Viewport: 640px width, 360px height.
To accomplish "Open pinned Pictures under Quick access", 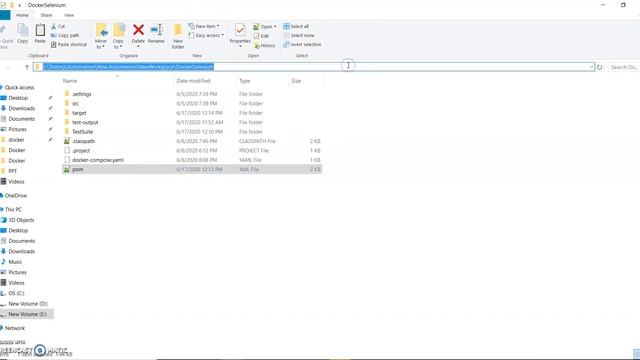I will coord(17,129).
